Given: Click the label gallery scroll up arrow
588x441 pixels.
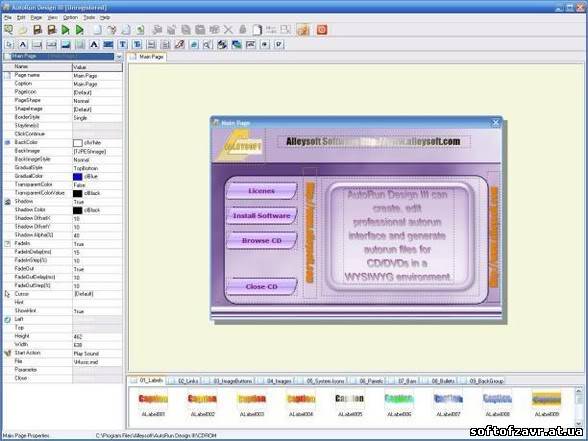Looking at the screenshot, I should [x=580, y=391].
